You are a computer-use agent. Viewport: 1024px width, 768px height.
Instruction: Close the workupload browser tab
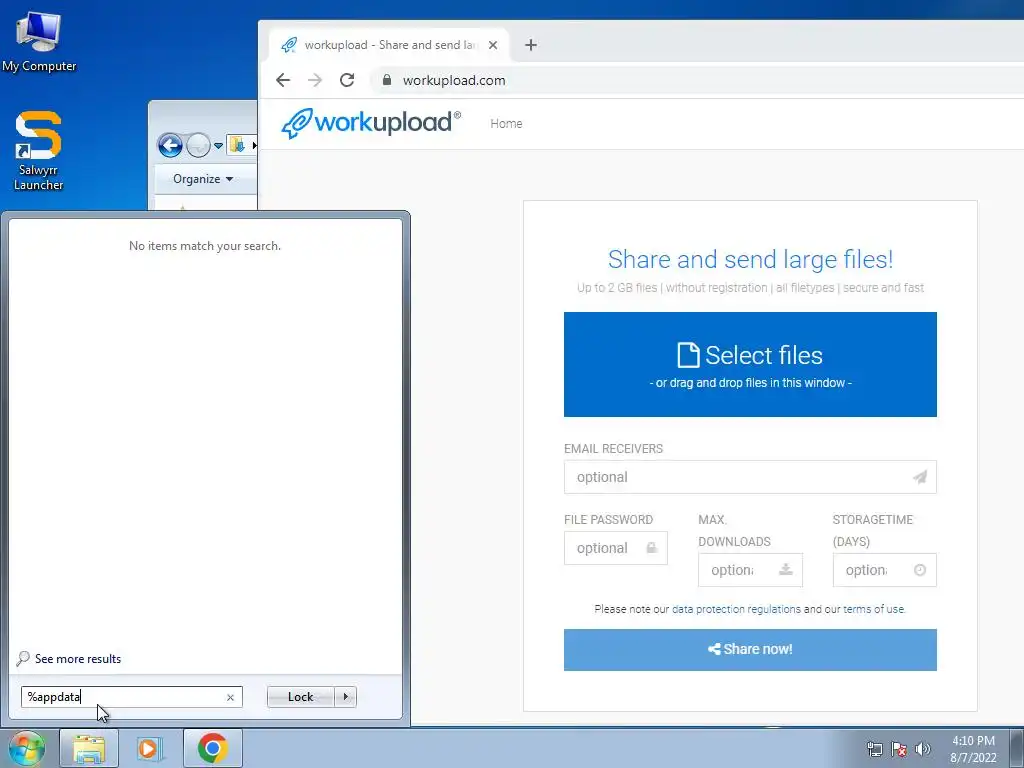(x=493, y=45)
